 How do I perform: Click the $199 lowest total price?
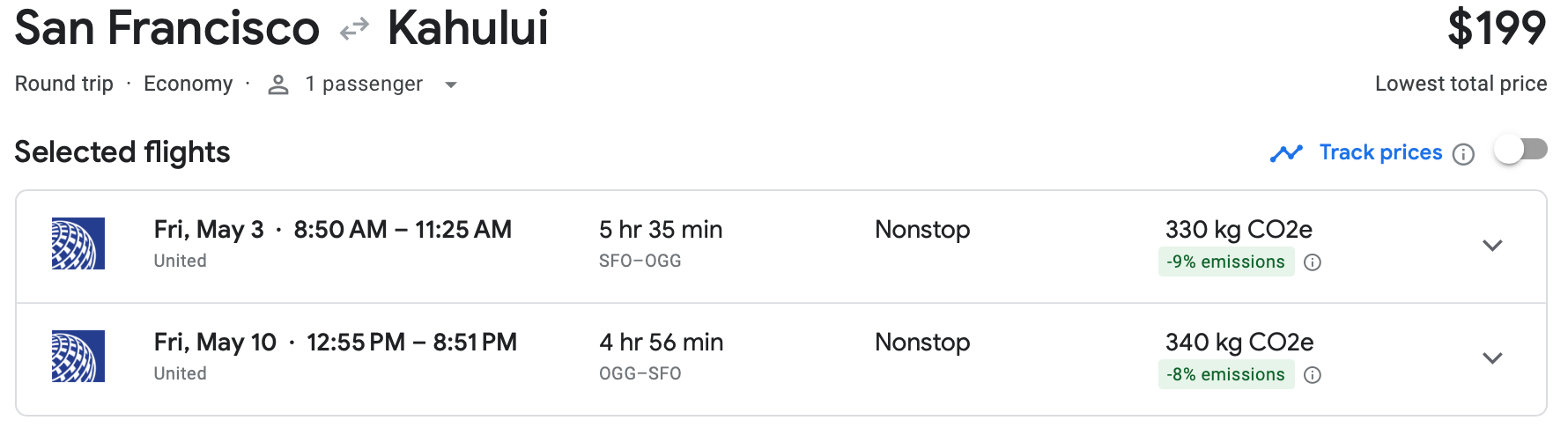1497,28
